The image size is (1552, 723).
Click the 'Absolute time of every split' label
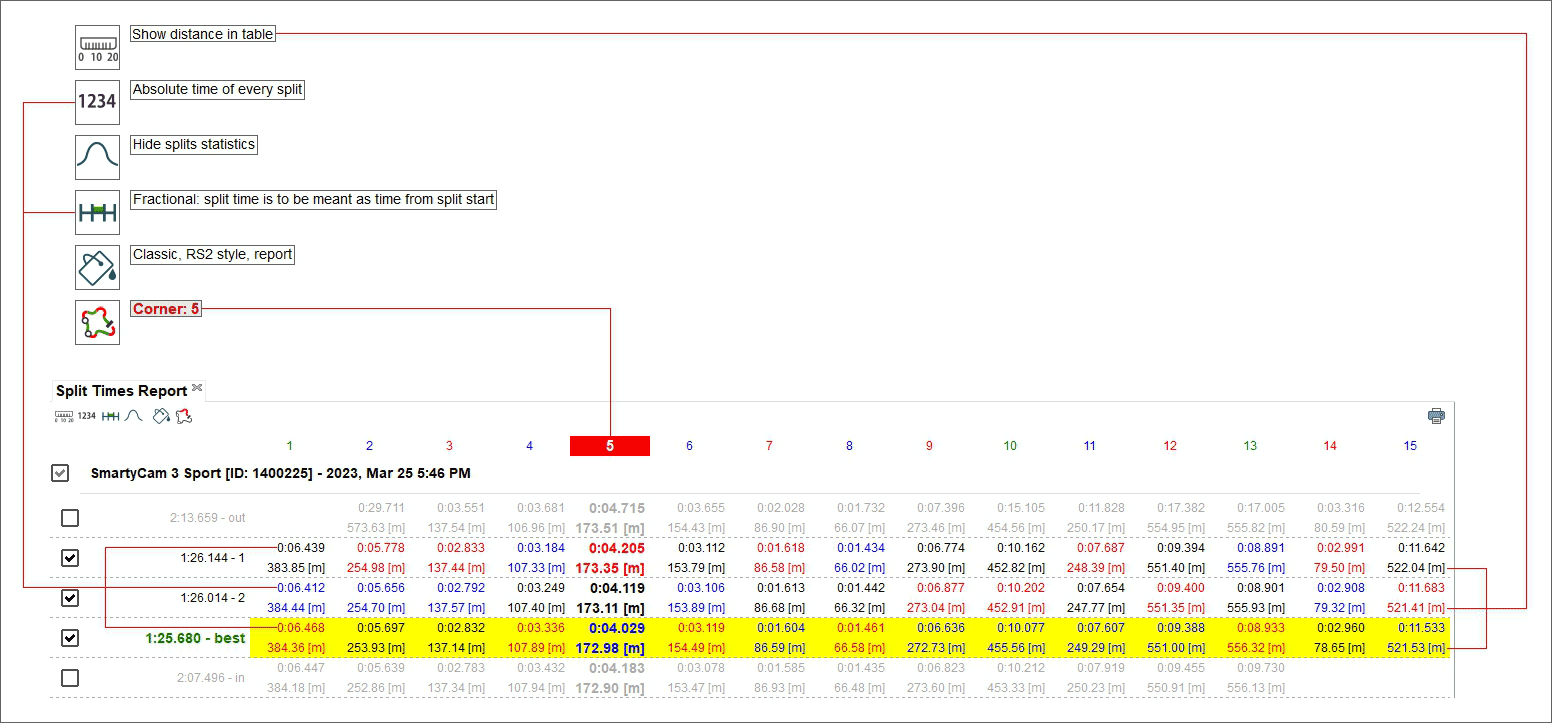(x=218, y=89)
